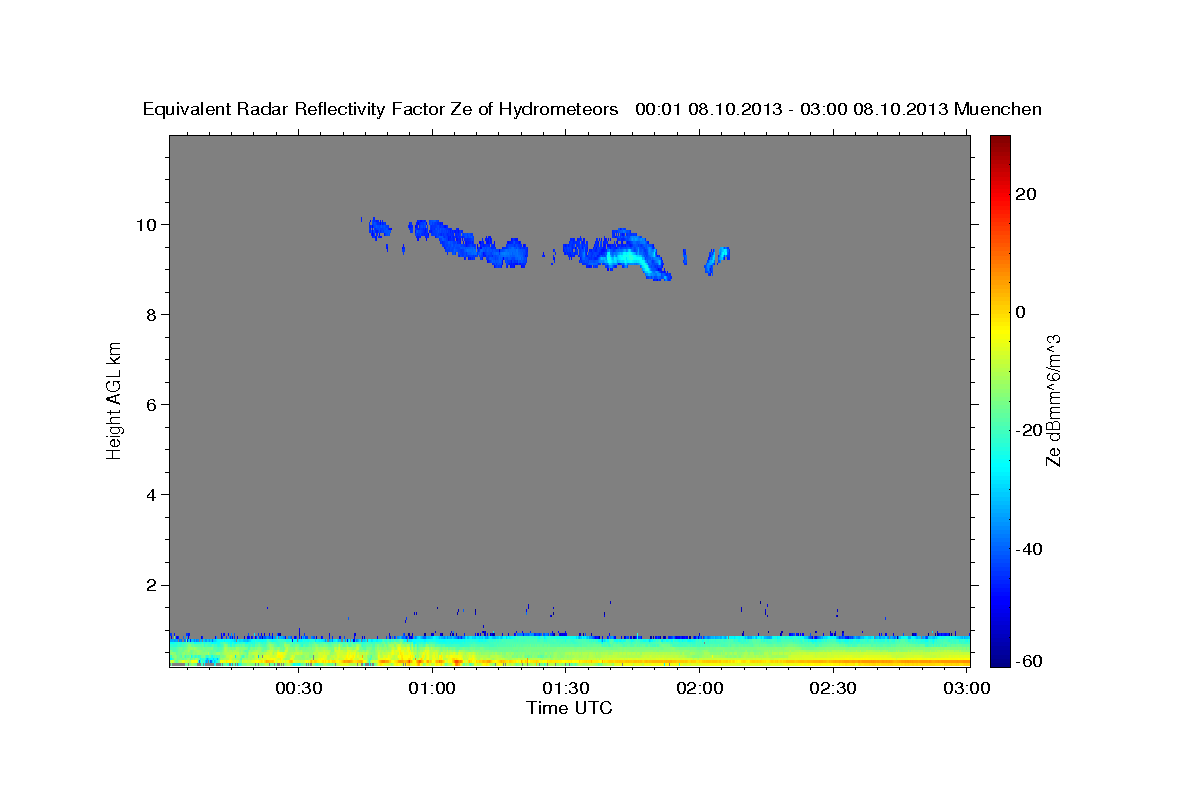
Task: Click the '-20' colorbar tick value
Action: click(1028, 430)
